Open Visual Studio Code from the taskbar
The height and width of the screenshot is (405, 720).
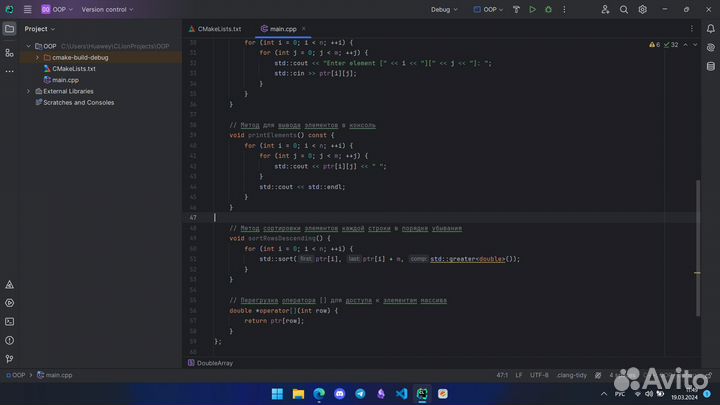coord(401,394)
